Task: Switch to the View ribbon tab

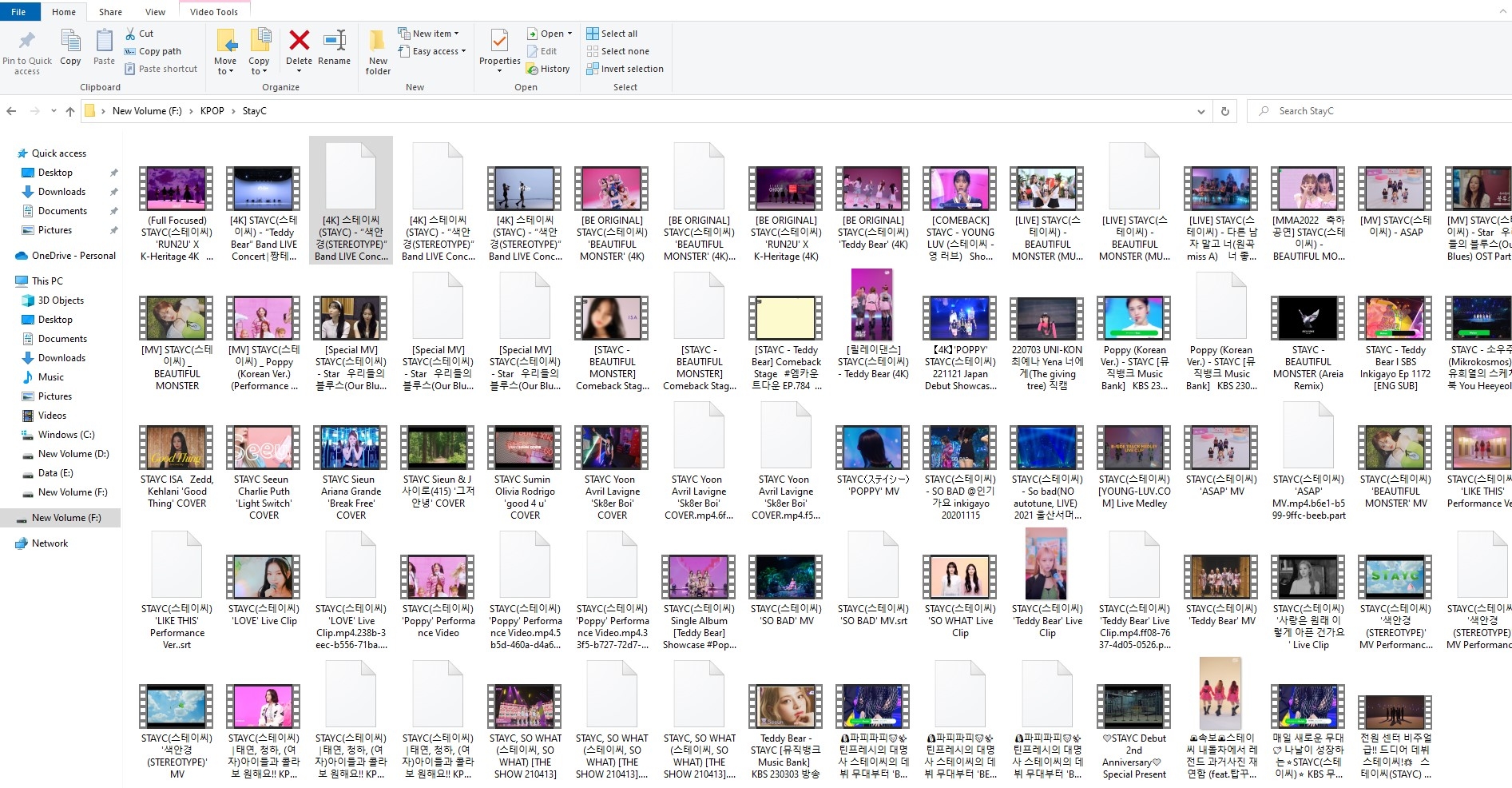Action: coord(155,12)
